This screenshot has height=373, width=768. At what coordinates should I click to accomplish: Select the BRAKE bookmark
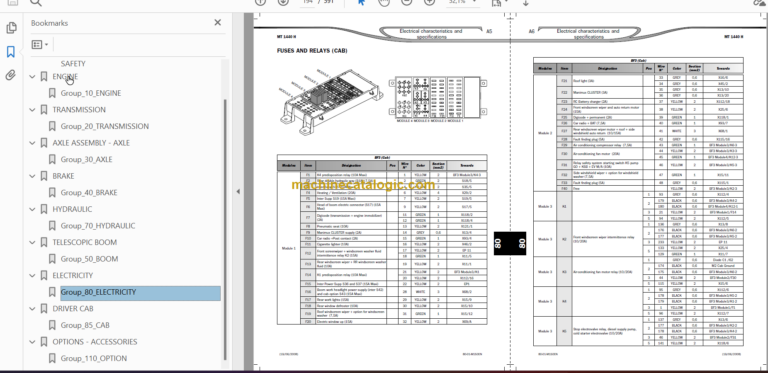tap(63, 176)
